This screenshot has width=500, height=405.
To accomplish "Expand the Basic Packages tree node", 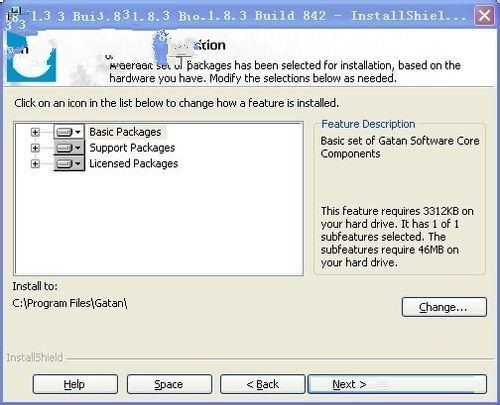I will point(35,132).
